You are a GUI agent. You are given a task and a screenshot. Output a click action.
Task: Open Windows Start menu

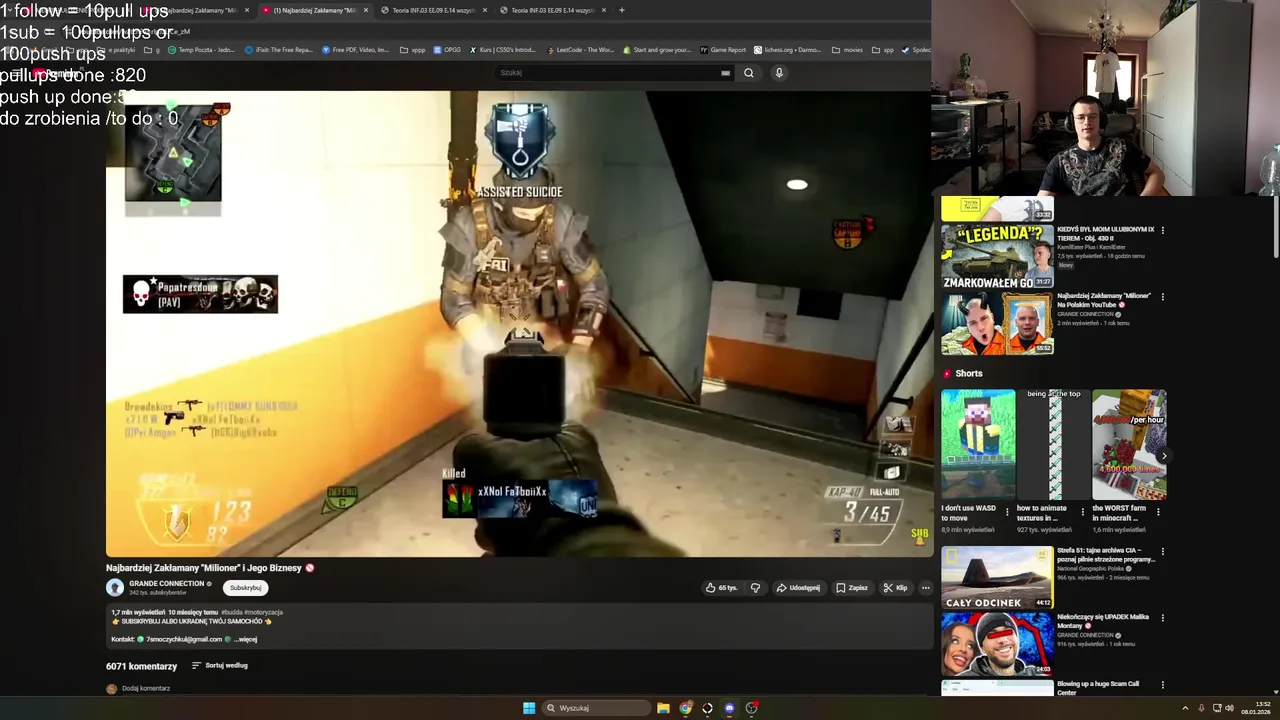tap(529, 708)
